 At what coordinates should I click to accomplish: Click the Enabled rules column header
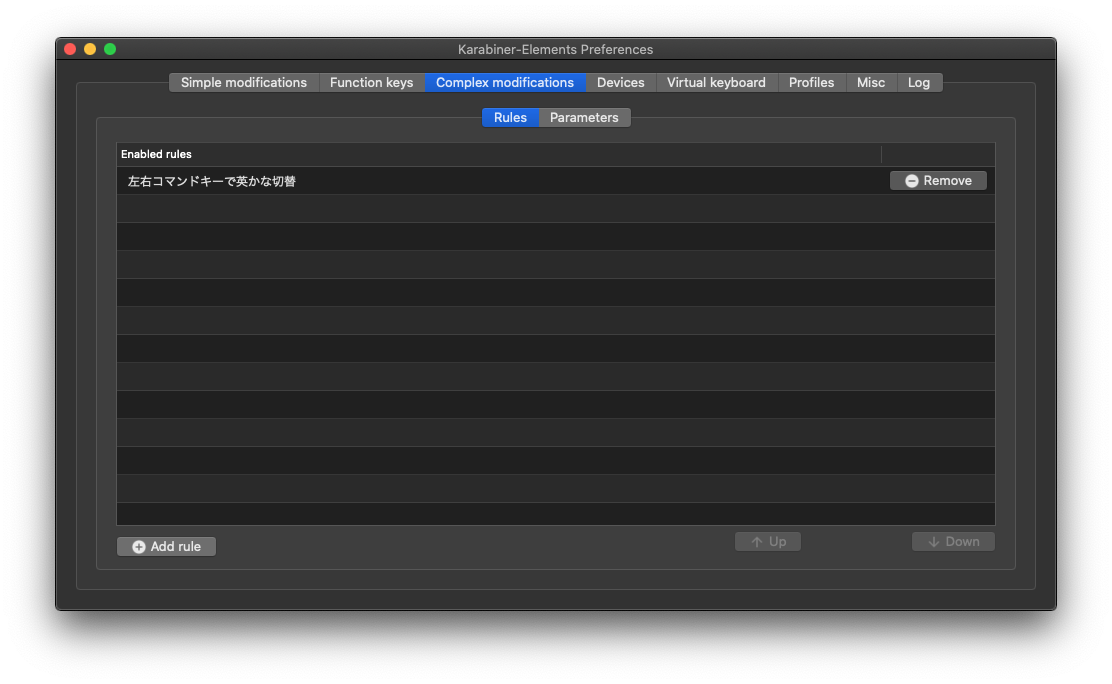pos(499,154)
